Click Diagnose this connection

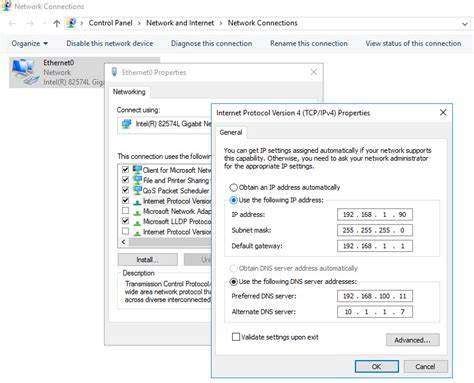[x=211, y=44]
